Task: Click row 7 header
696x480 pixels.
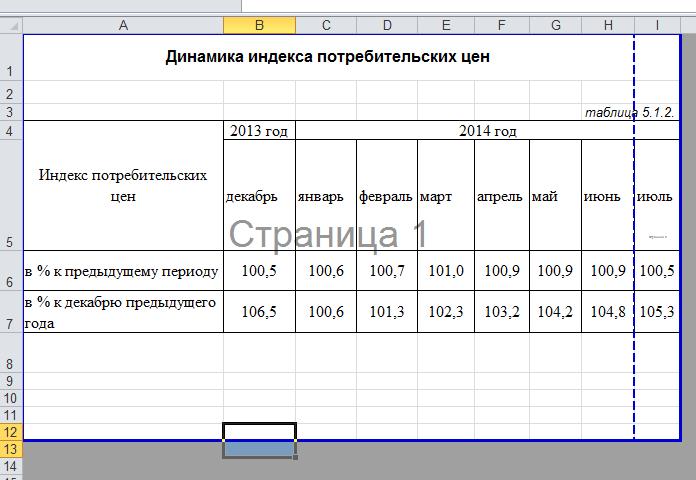Action: tap(10, 312)
